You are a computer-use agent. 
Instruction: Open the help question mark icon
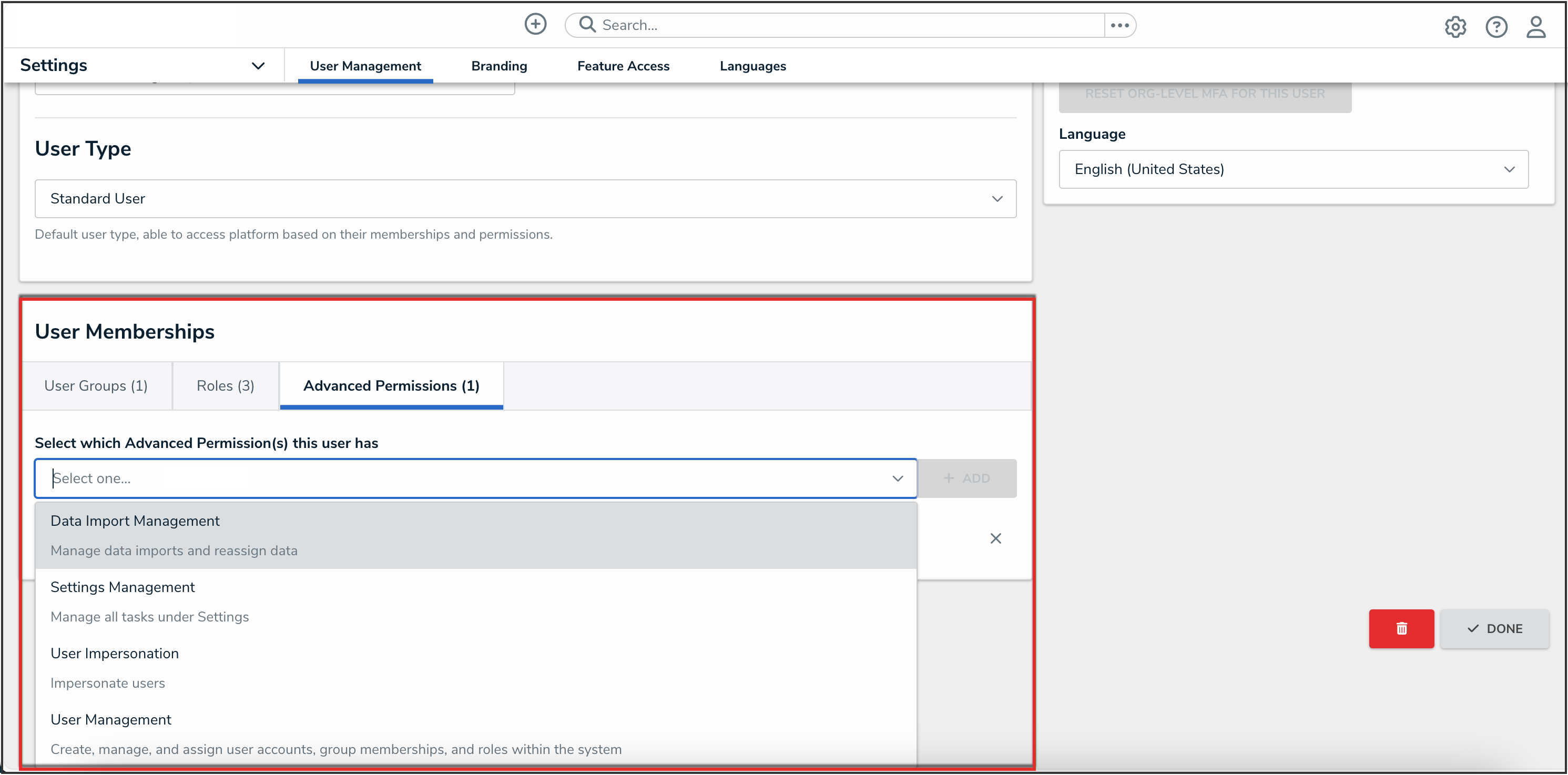tap(1495, 27)
